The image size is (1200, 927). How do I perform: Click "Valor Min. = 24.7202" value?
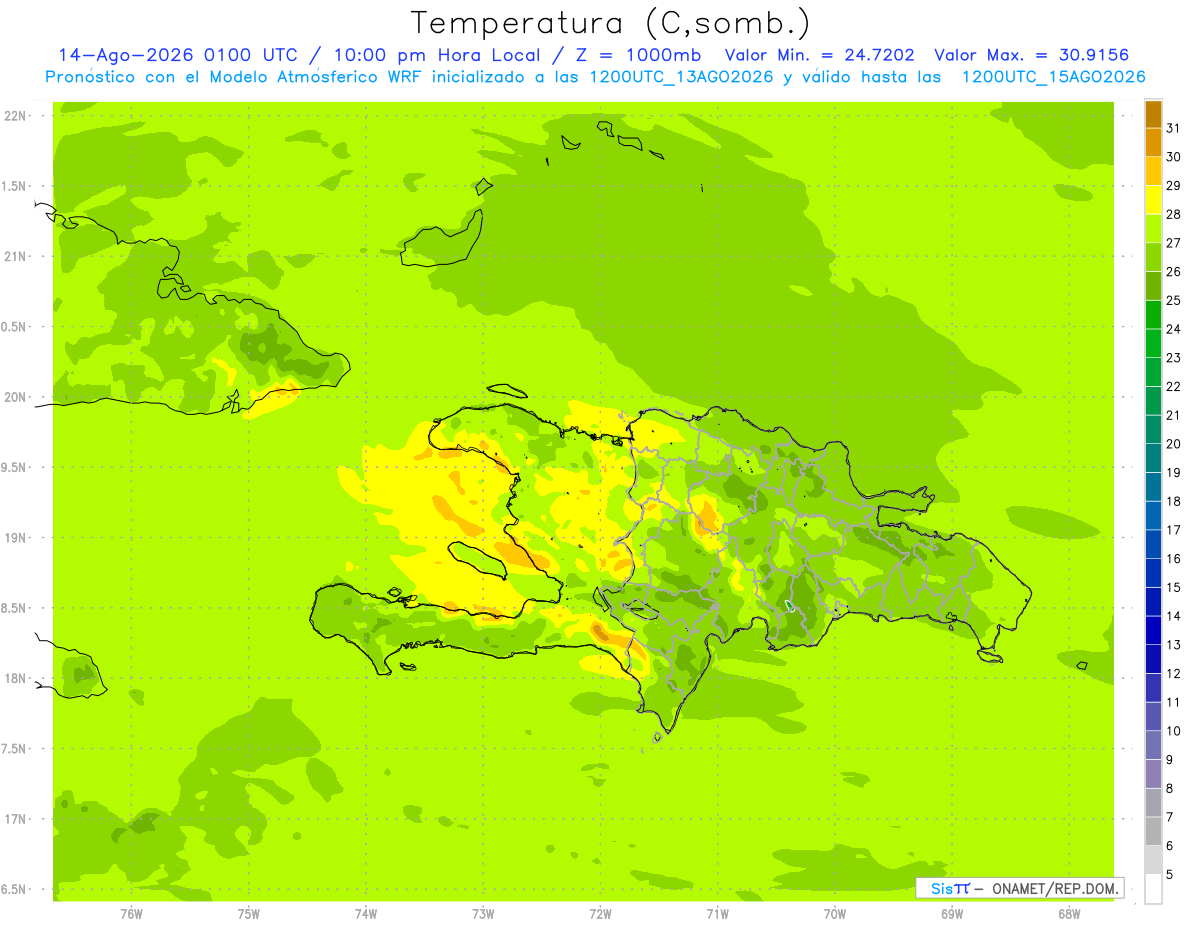[819, 55]
